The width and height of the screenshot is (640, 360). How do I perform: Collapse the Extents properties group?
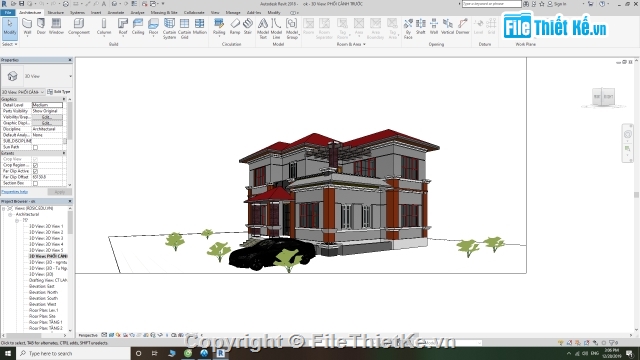[x=64, y=153]
